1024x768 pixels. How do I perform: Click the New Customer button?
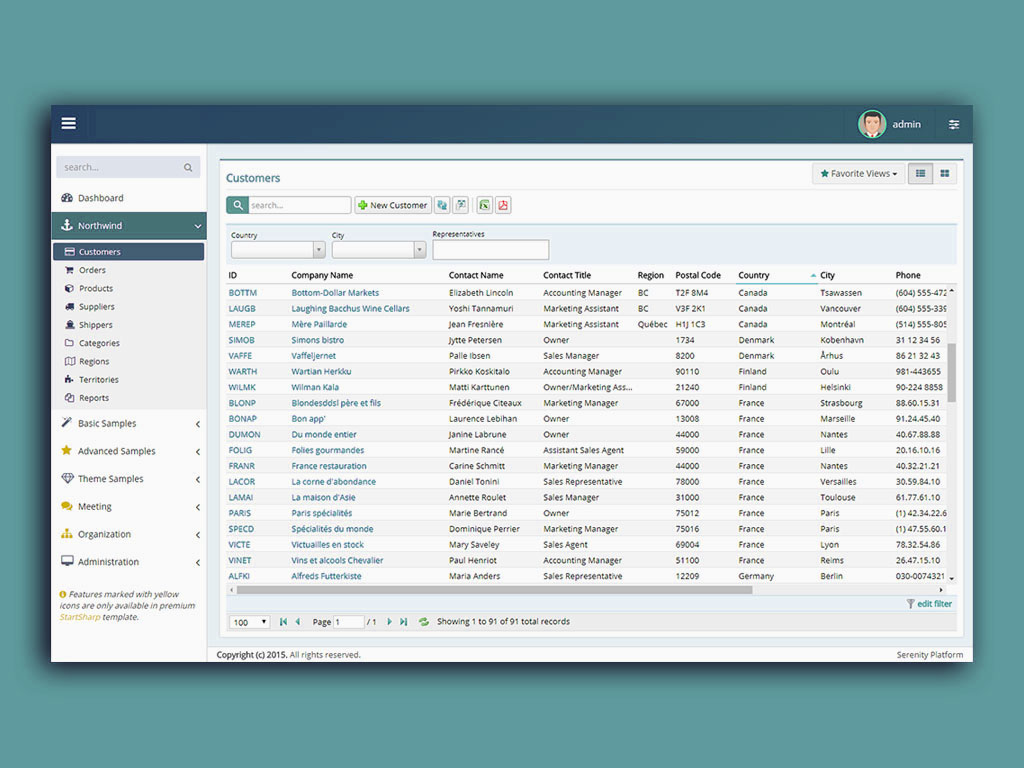[x=393, y=205]
